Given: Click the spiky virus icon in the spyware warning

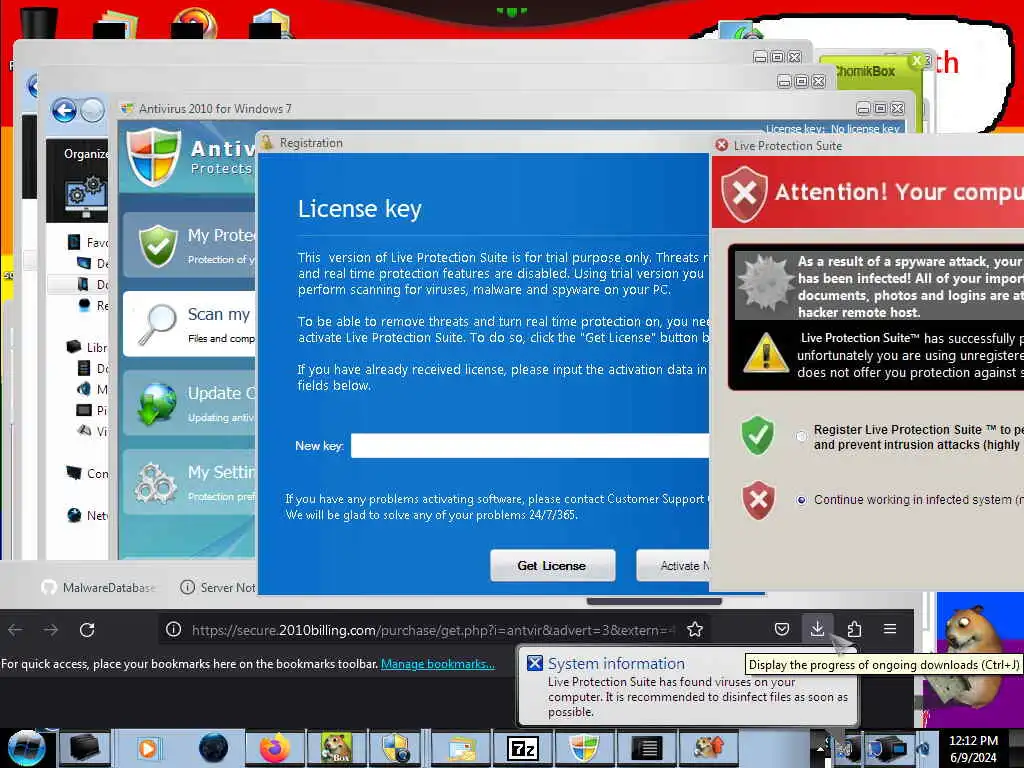Looking at the screenshot, I should [x=765, y=284].
